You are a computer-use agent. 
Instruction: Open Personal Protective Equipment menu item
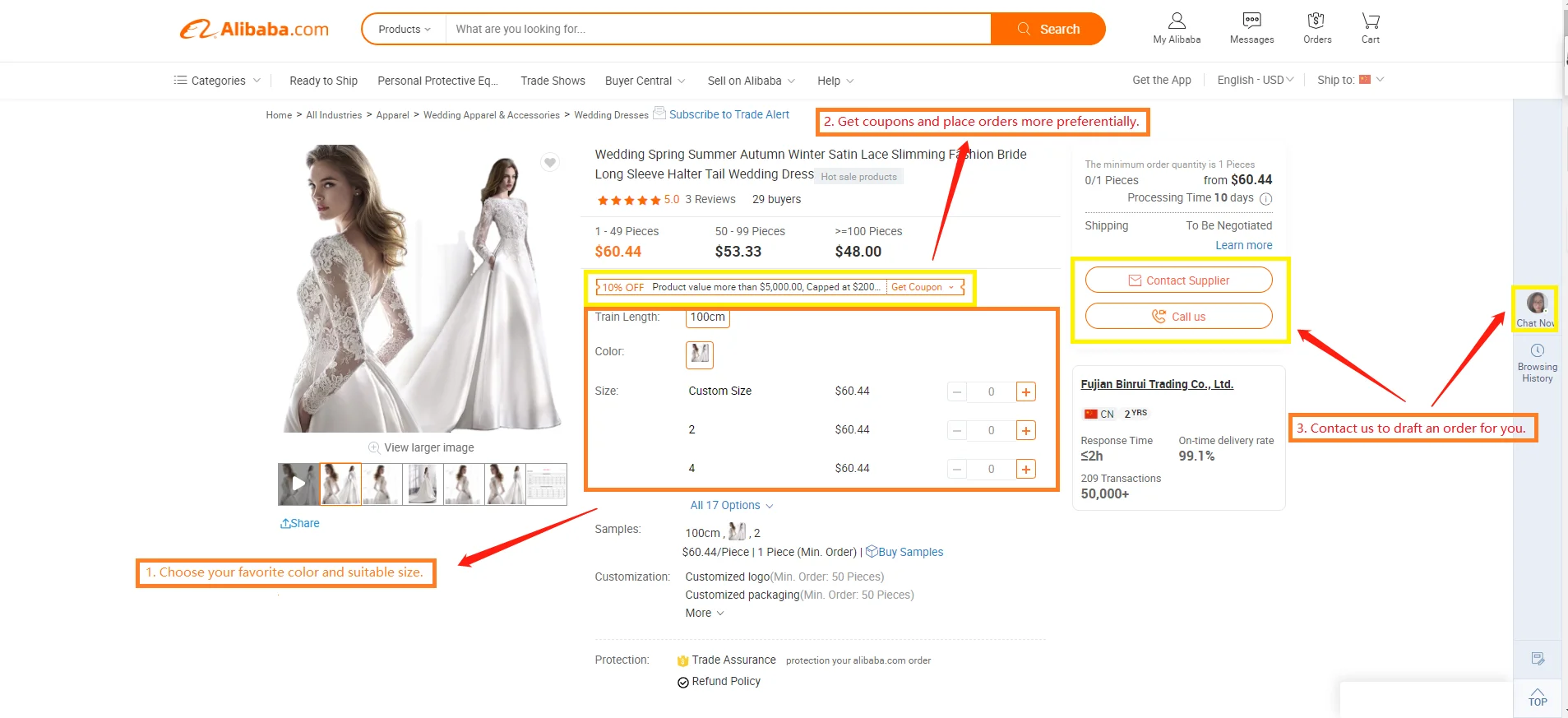[437, 81]
